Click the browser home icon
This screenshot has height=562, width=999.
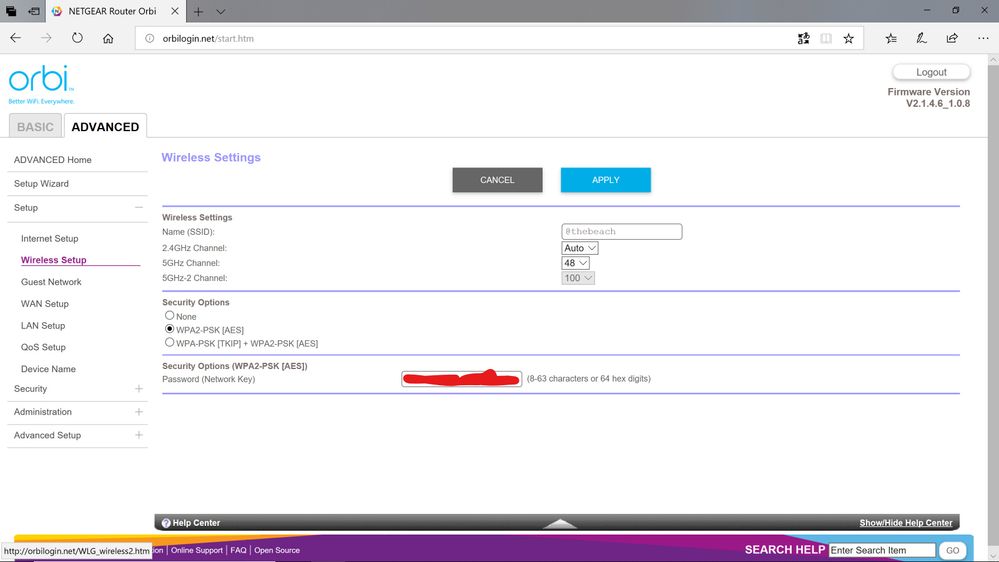[108, 39]
